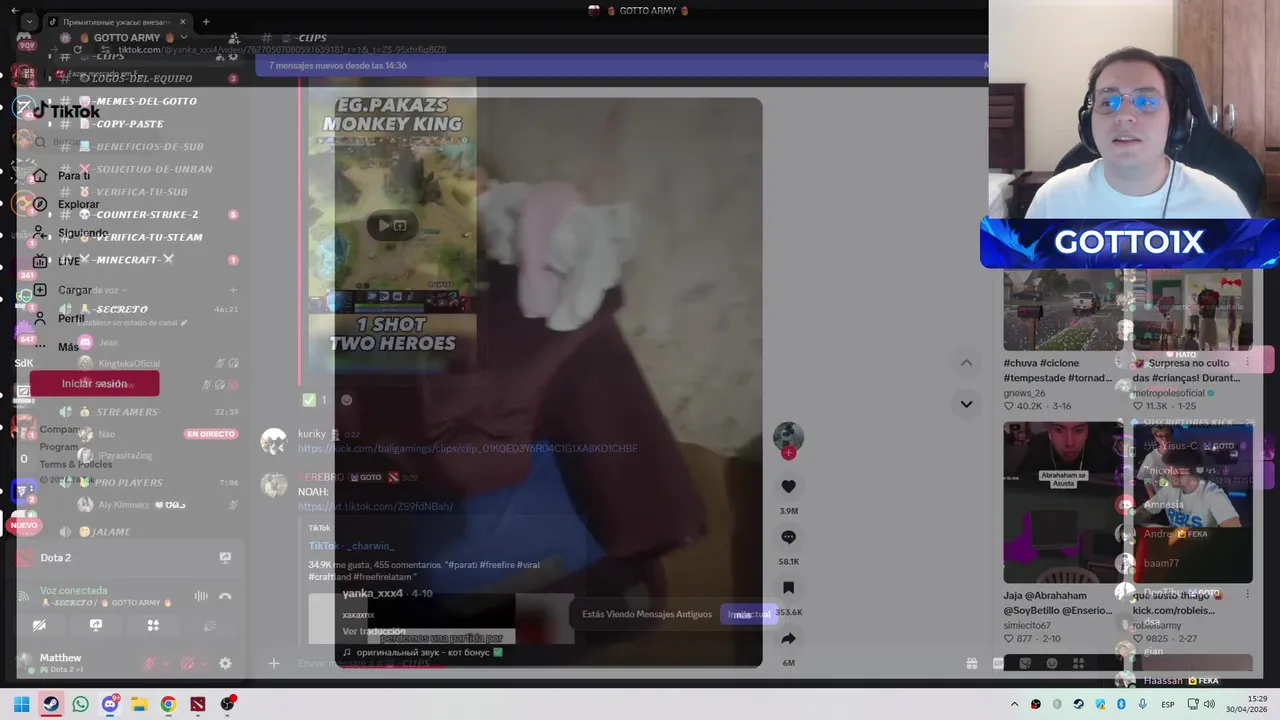Open Discord activities launcher icon
1280x720 pixels.
[153, 625]
